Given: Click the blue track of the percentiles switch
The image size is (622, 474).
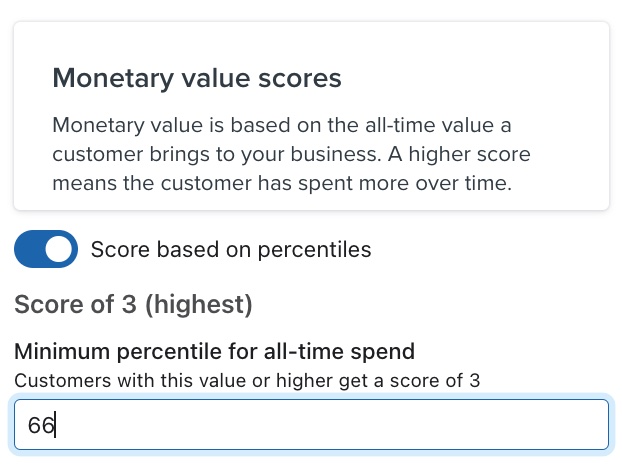Looking at the screenshot, I should pyautogui.click(x=30, y=250).
